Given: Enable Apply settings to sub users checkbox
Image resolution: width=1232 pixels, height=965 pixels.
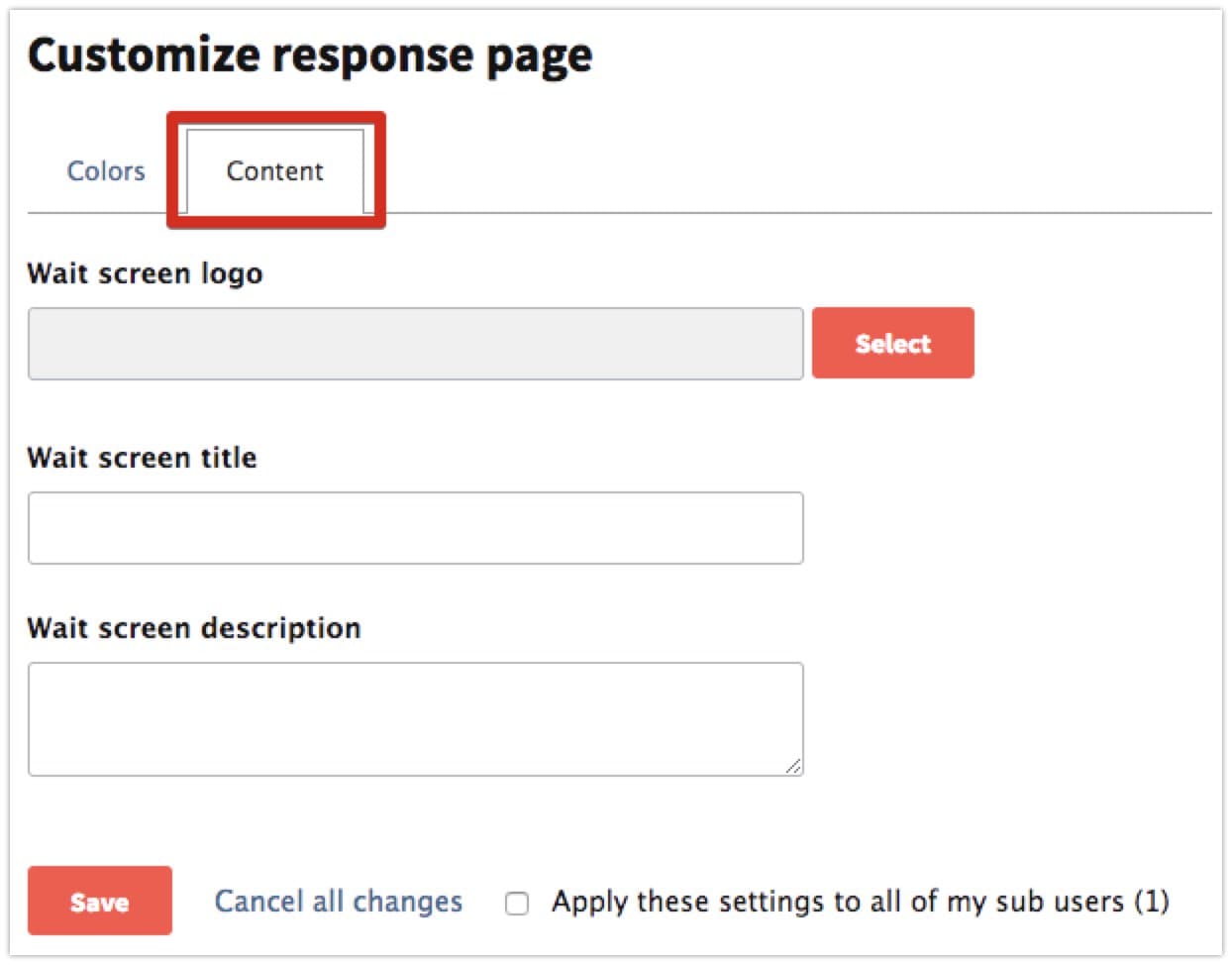Looking at the screenshot, I should [x=517, y=903].
